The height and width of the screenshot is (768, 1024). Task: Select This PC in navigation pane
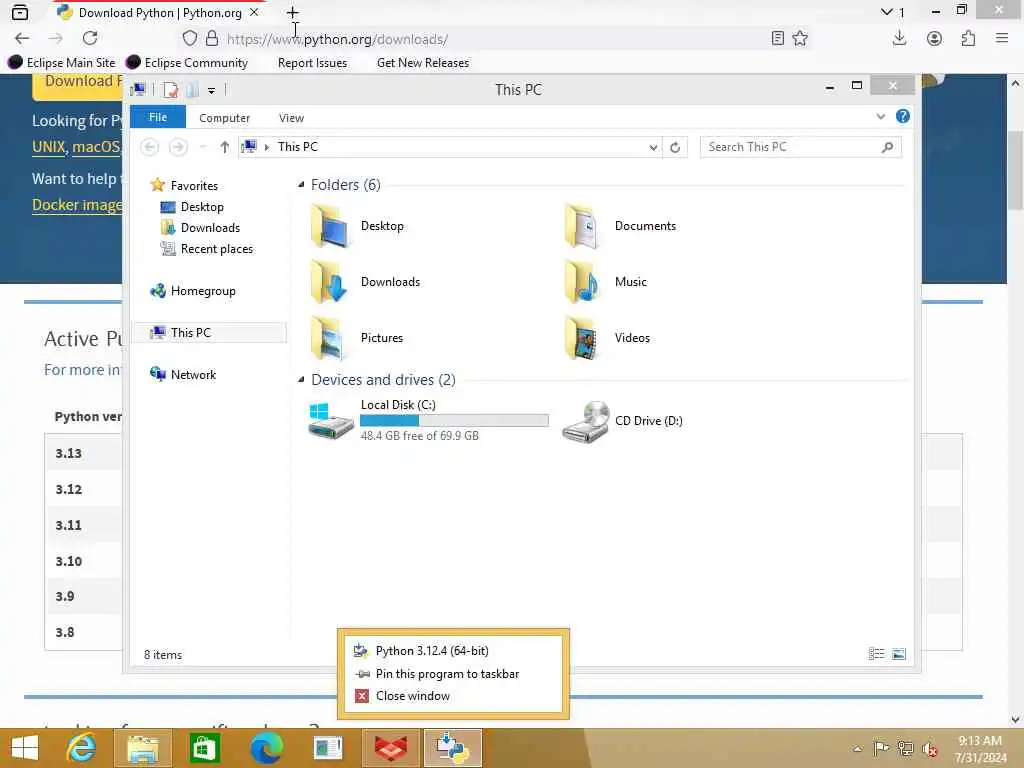pos(210,332)
